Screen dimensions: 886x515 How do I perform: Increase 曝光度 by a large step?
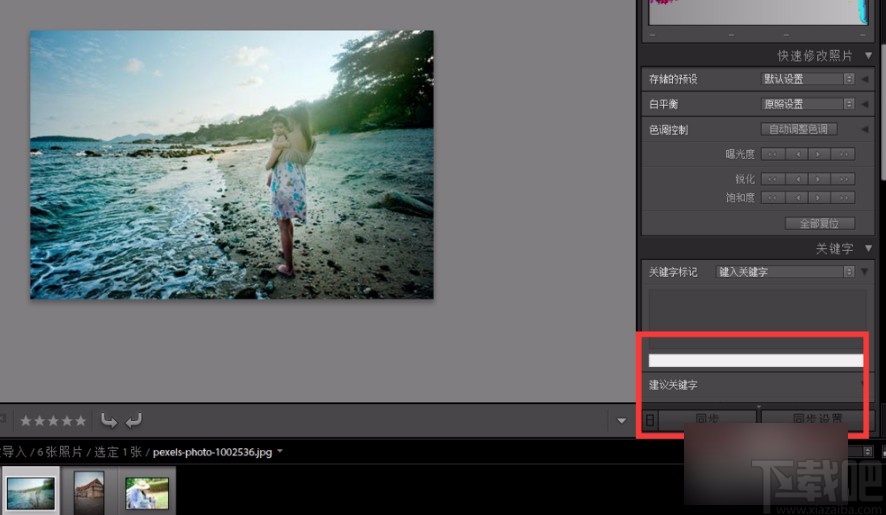click(x=843, y=154)
